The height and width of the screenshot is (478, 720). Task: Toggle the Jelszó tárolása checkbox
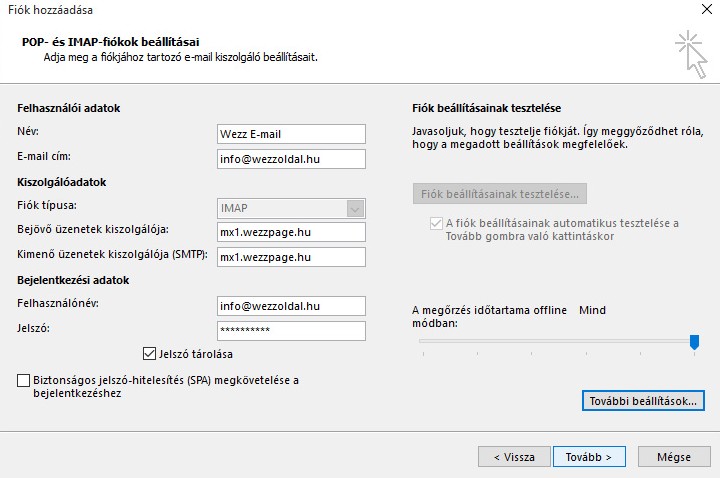[x=149, y=354]
